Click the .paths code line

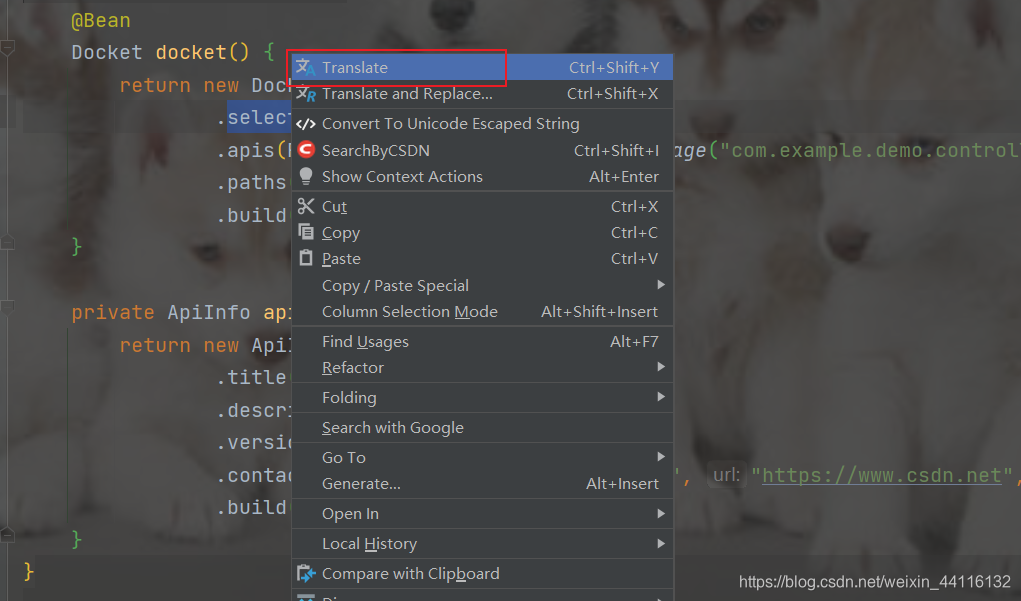pos(253,182)
